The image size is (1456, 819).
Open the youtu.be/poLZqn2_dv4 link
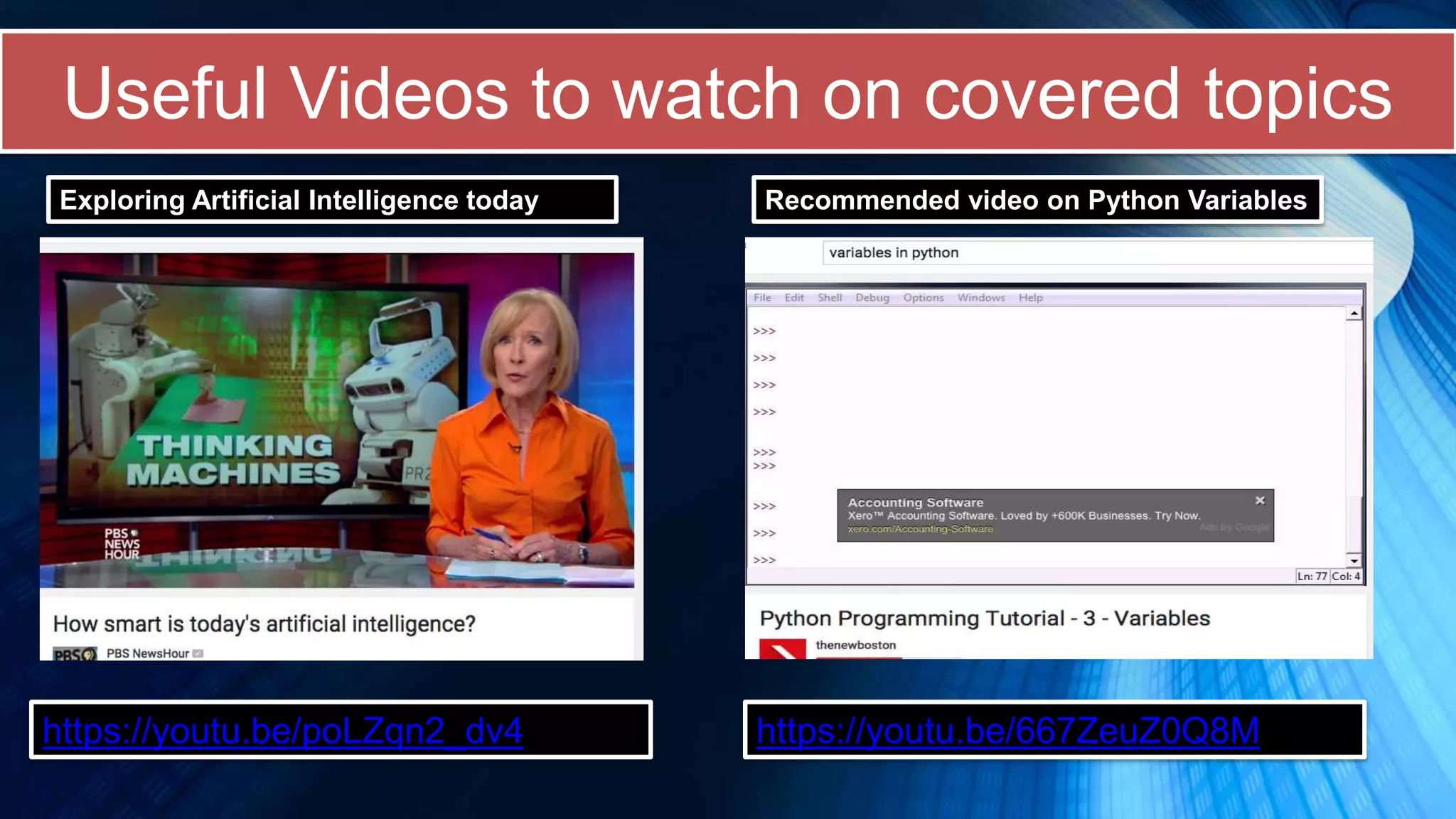tap(283, 730)
